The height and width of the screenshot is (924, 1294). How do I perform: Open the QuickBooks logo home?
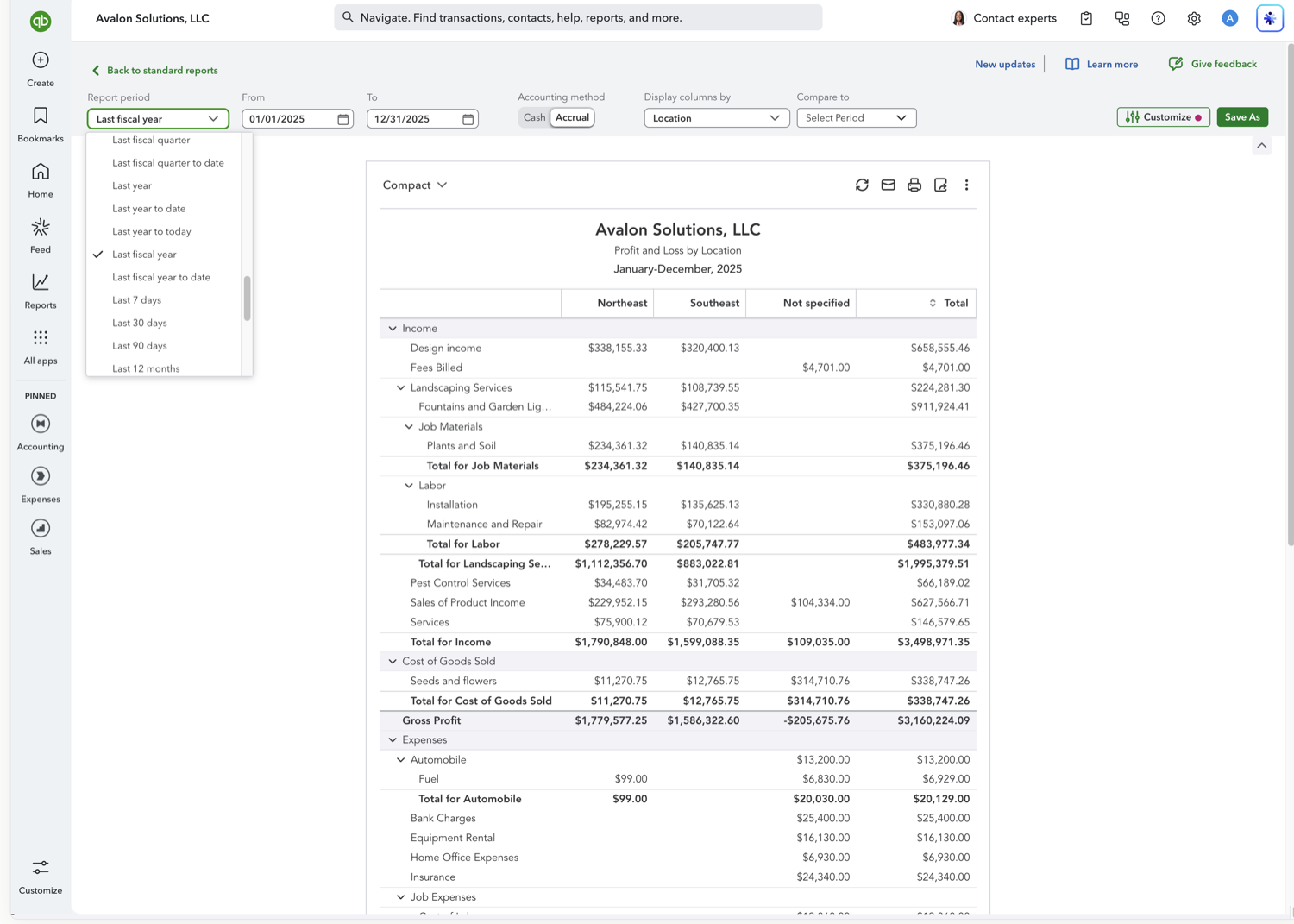[x=41, y=21]
